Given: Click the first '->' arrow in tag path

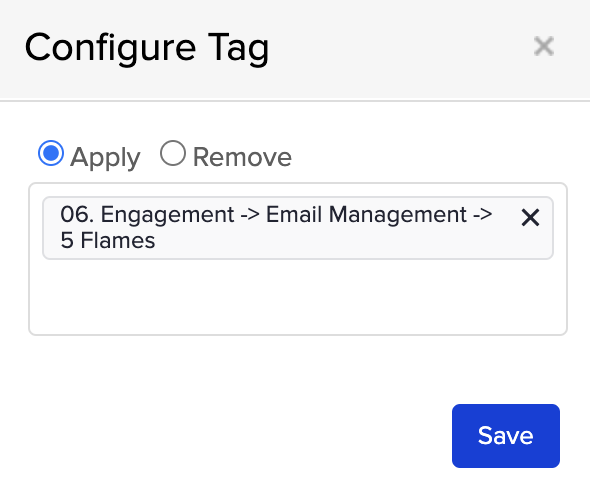Looking at the screenshot, I should click(x=250, y=215).
